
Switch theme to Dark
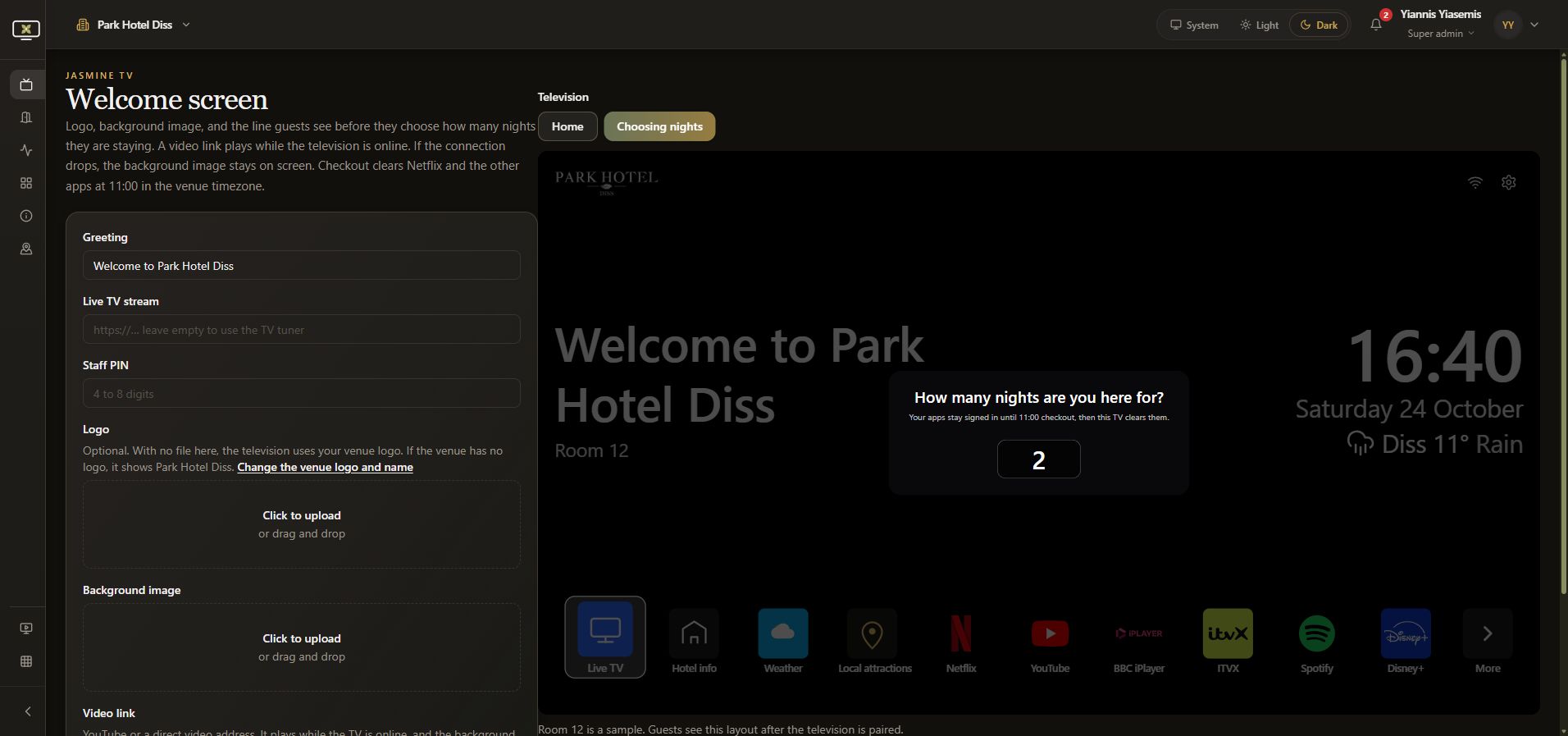point(1319,25)
